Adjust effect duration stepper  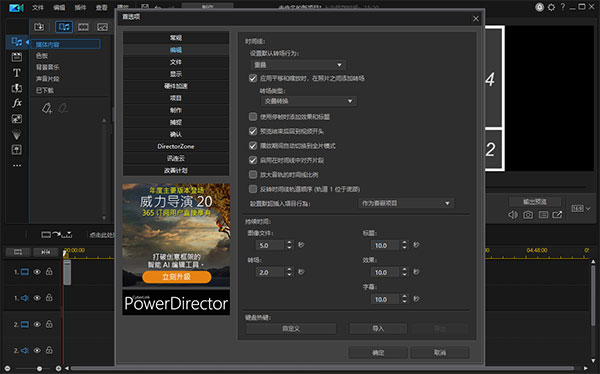(x=405, y=272)
